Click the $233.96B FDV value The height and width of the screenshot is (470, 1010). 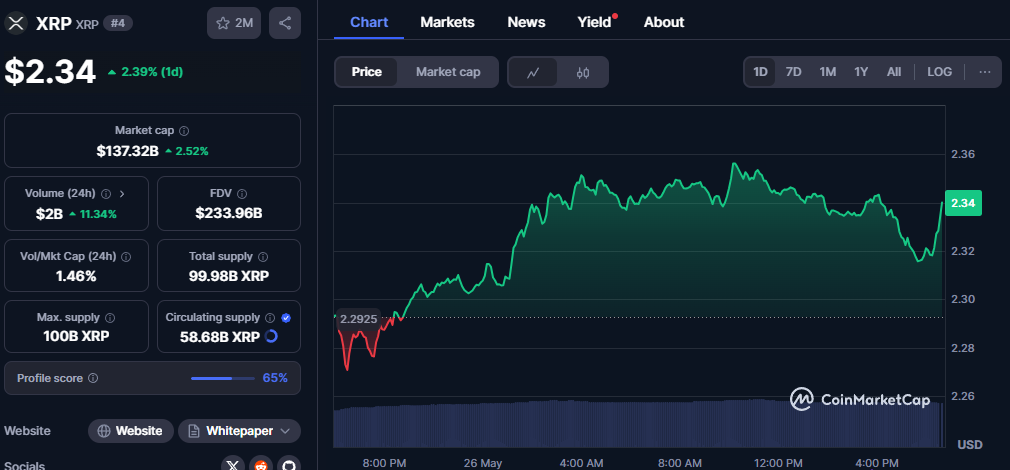(x=229, y=213)
